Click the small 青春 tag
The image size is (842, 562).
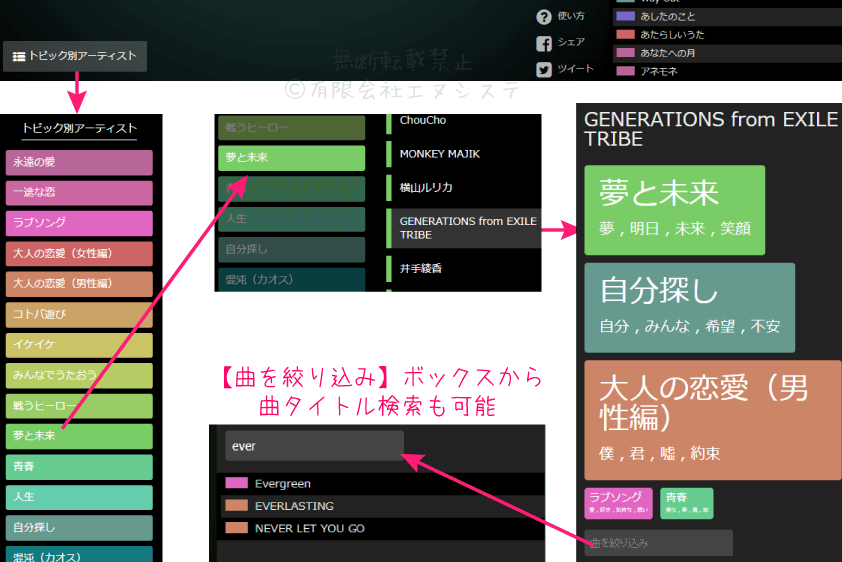686,503
